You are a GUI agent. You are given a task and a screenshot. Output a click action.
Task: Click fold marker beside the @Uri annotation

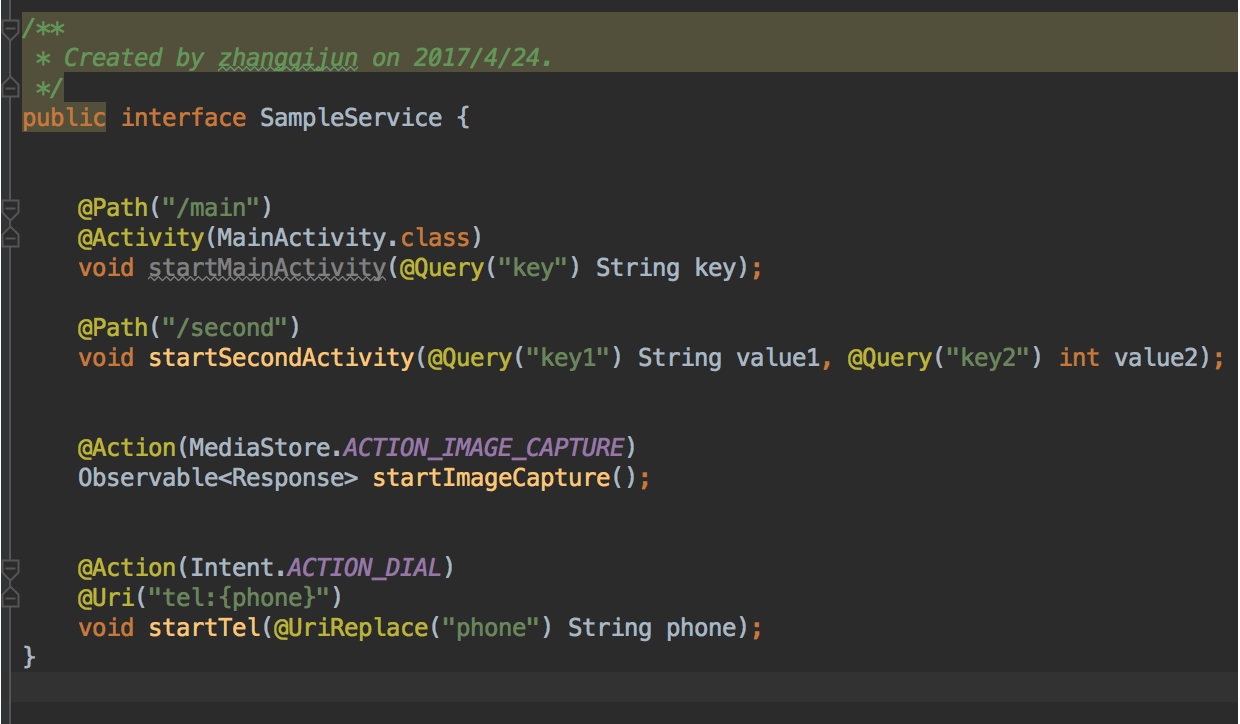[x=10, y=598]
